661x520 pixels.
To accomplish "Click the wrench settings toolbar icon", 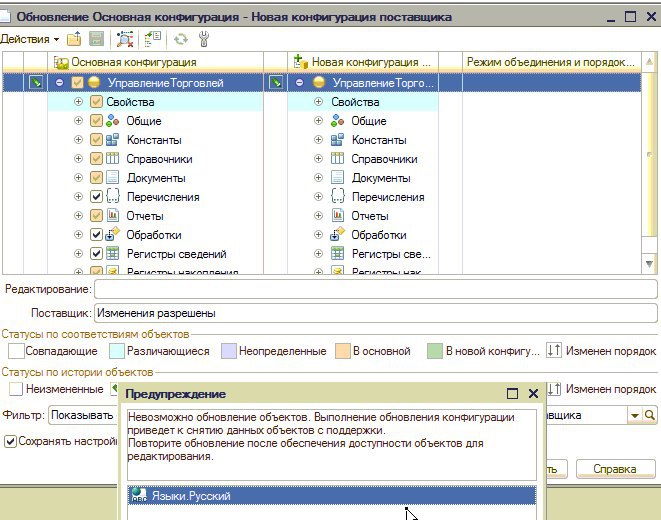I will click(204, 39).
